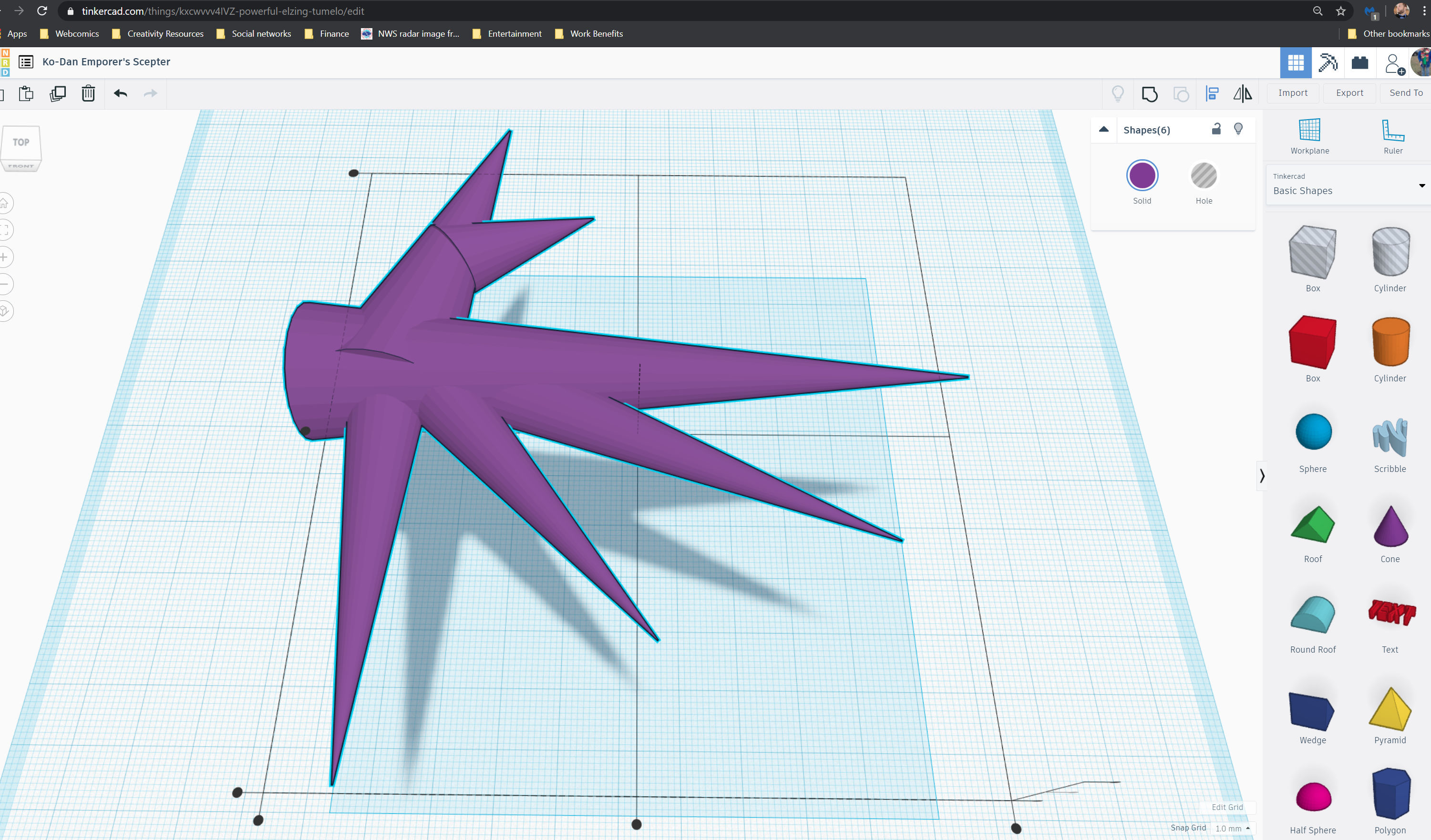Image resolution: width=1431 pixels, height=840 pixels.
Task: Redo the last undone action
Action: coord(151,93)
